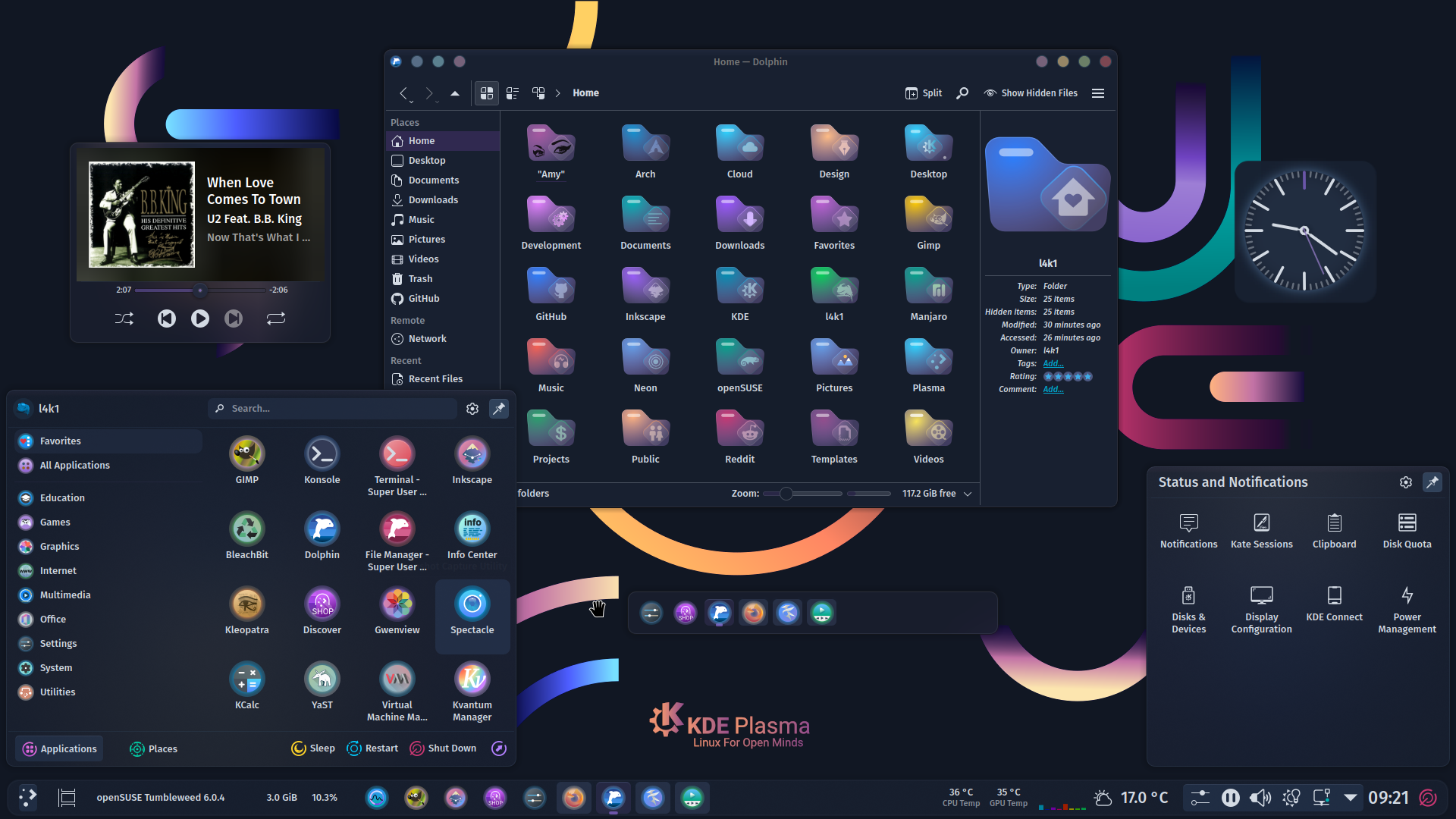Launch KCalc calculator

point(246,686)
